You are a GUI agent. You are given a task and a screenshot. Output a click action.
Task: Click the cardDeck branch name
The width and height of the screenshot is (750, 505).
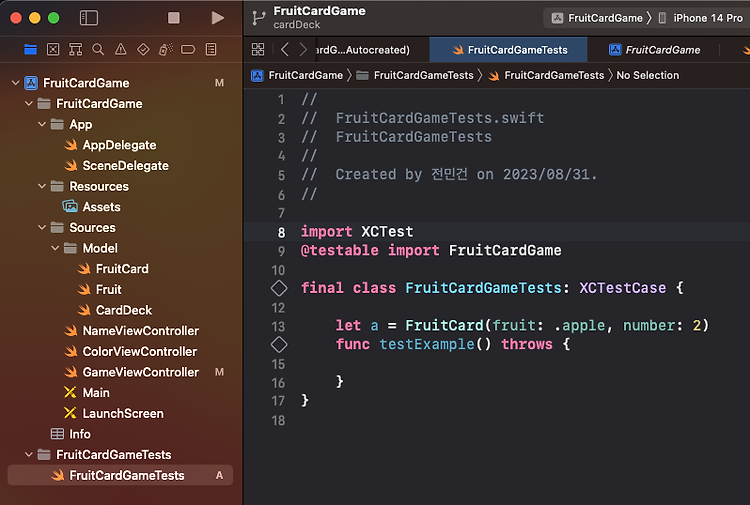(x=297, y=25)
